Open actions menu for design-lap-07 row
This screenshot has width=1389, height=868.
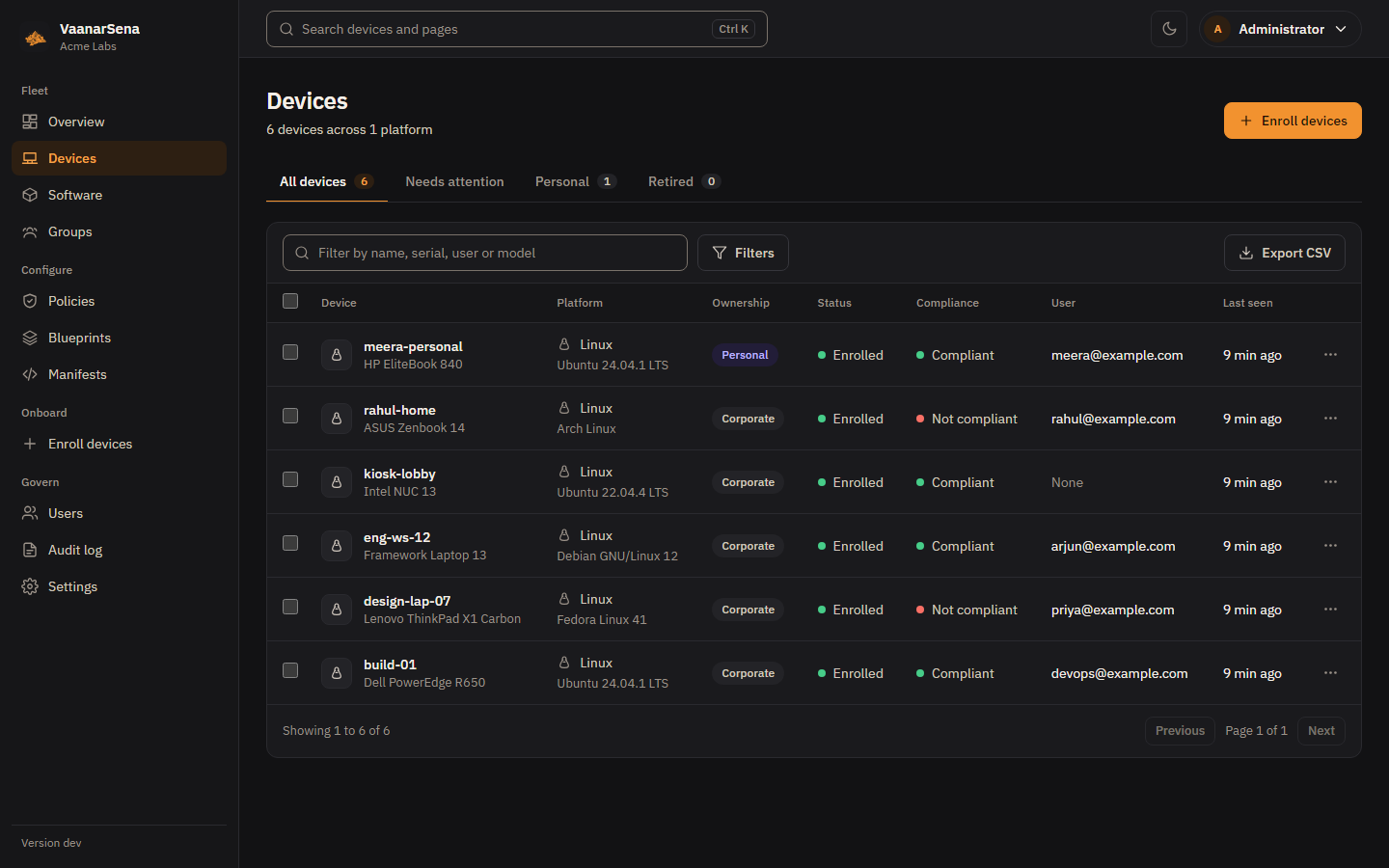click(1330, 610)
